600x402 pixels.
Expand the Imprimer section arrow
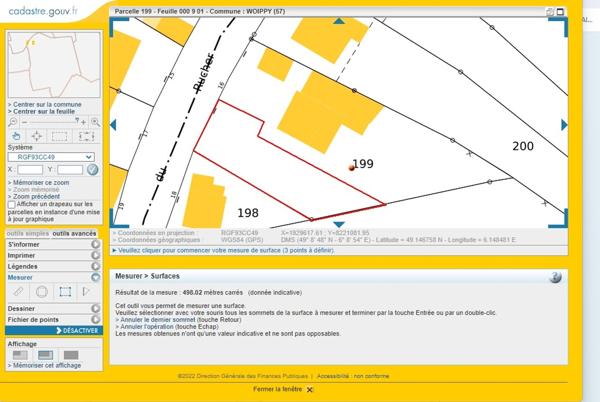95,255
